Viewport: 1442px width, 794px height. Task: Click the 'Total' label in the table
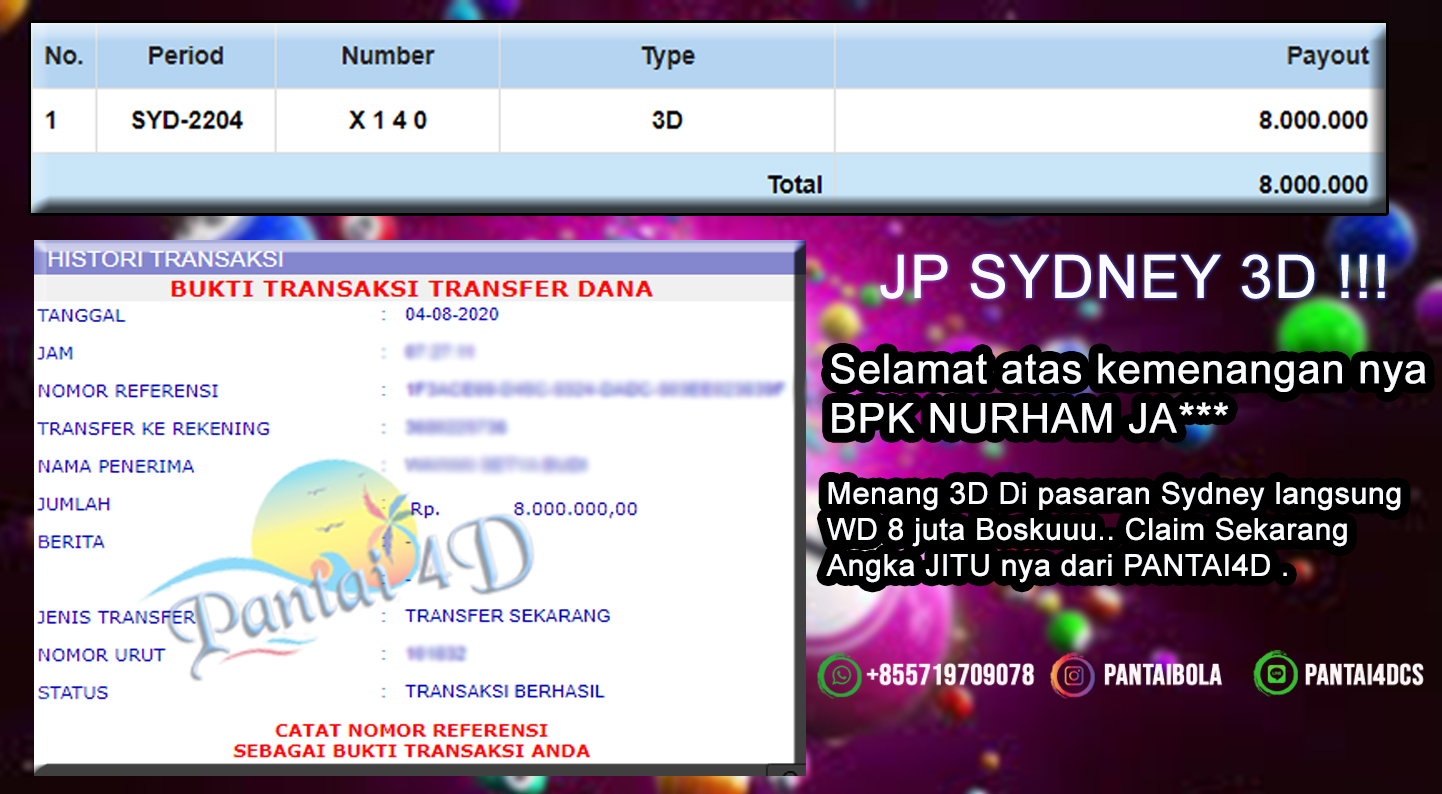795,185
